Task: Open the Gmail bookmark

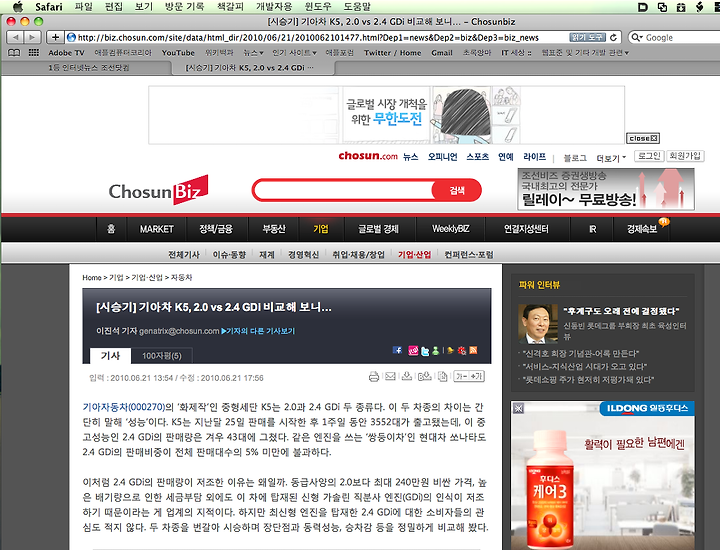Action: [x=442, y=53]
